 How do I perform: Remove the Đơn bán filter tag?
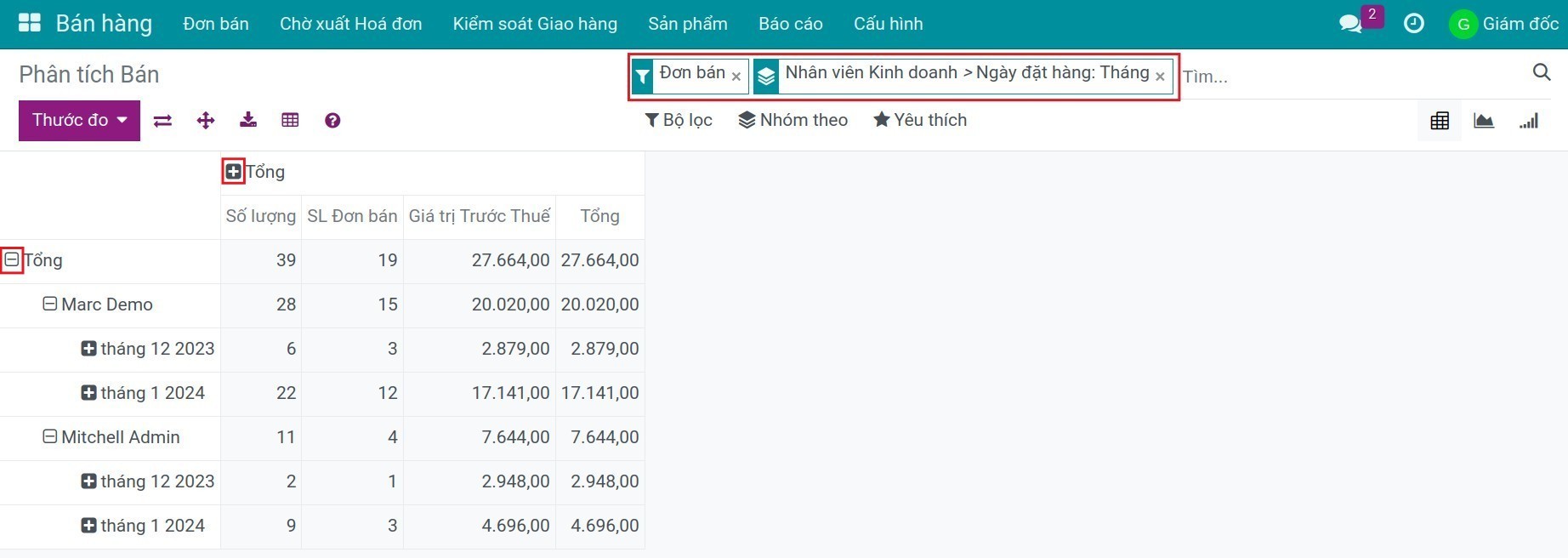736,77
